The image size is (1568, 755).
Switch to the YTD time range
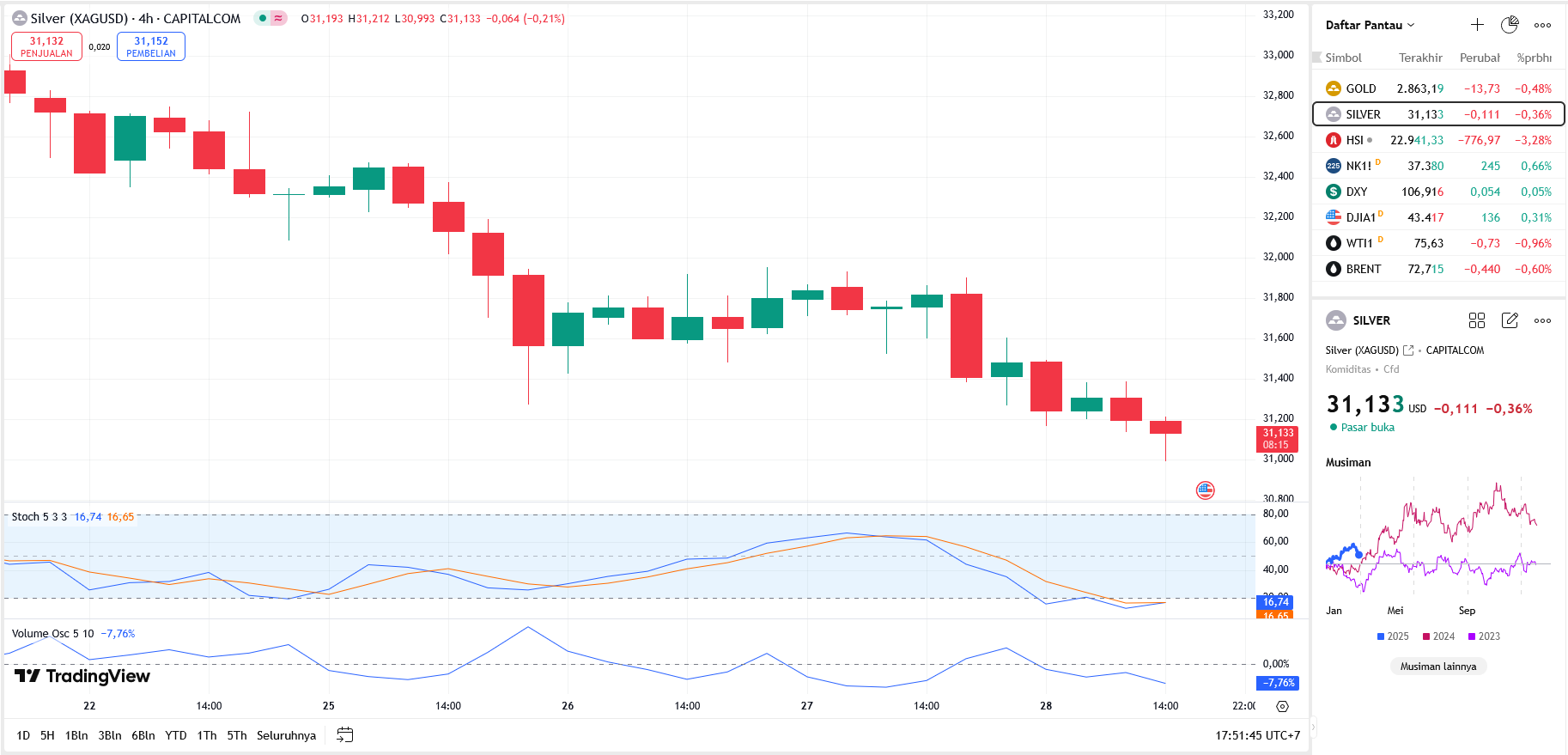(x=176, y=735)
